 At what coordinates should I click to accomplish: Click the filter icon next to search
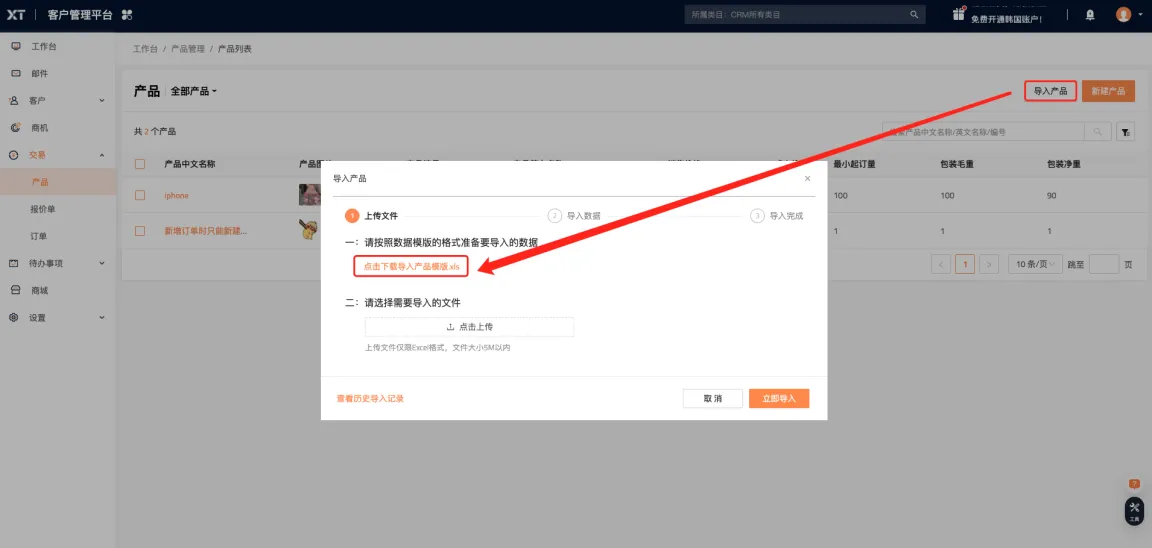point(1125,132)
